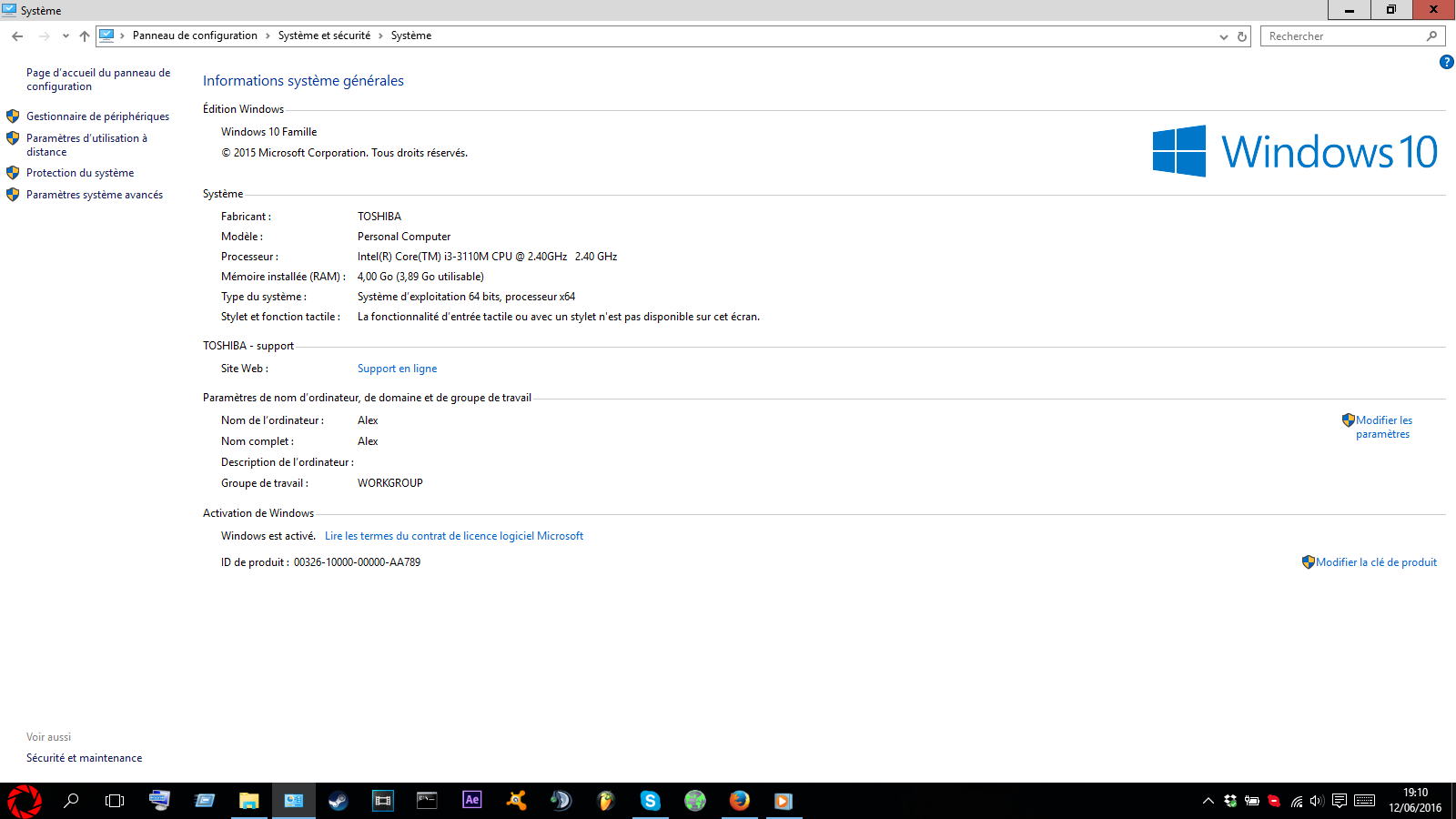The height and width of the screenshot is (819, 1456).
Task: Open the Start menu red aperture icon
Action: 25,801
